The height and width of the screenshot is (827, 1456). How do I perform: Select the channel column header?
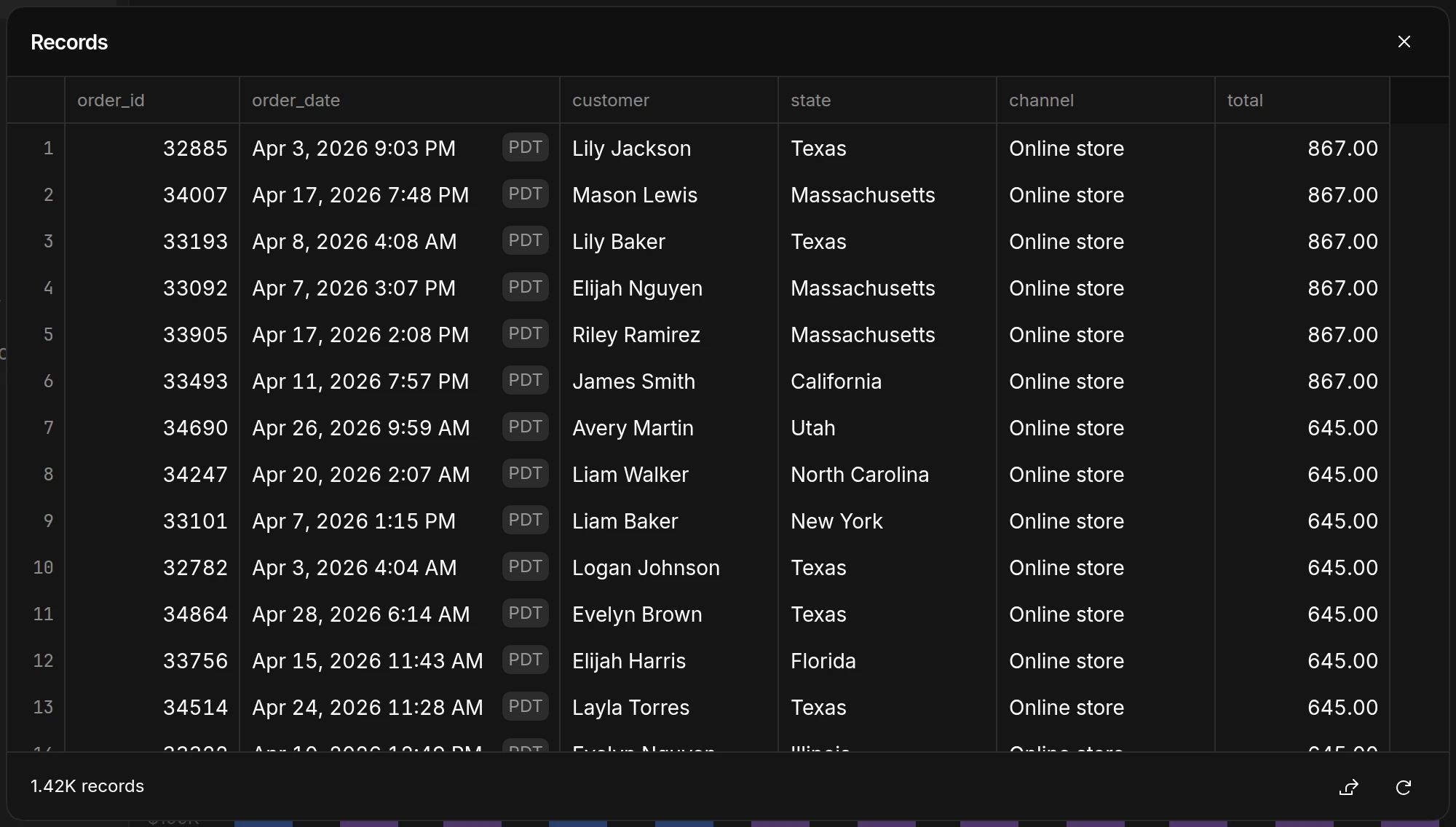pyautogui.click(x=1106, y=100)
